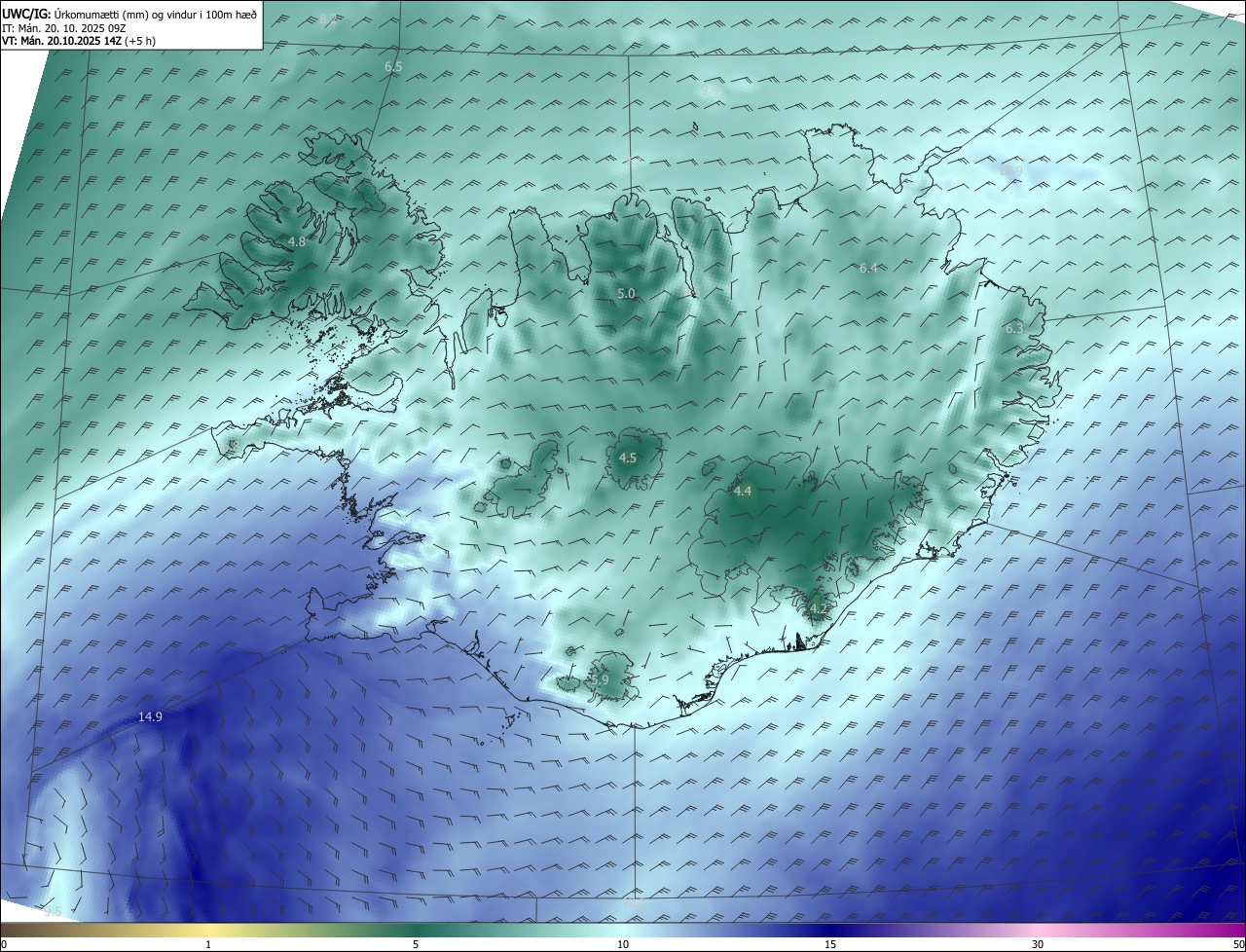The width and height of the screenshot is (1246, 952).
Task: Select the 4.5 label inside the glacier outline
Action: pos(628,458)
